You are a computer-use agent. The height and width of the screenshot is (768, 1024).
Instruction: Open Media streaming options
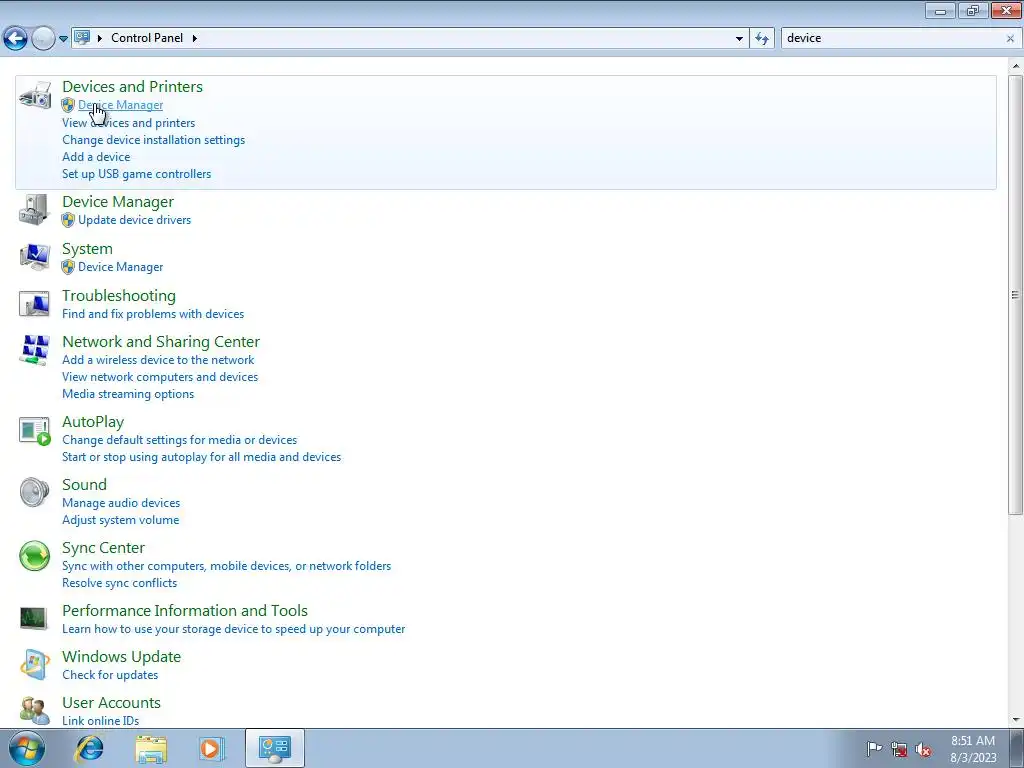pos(128,394)
